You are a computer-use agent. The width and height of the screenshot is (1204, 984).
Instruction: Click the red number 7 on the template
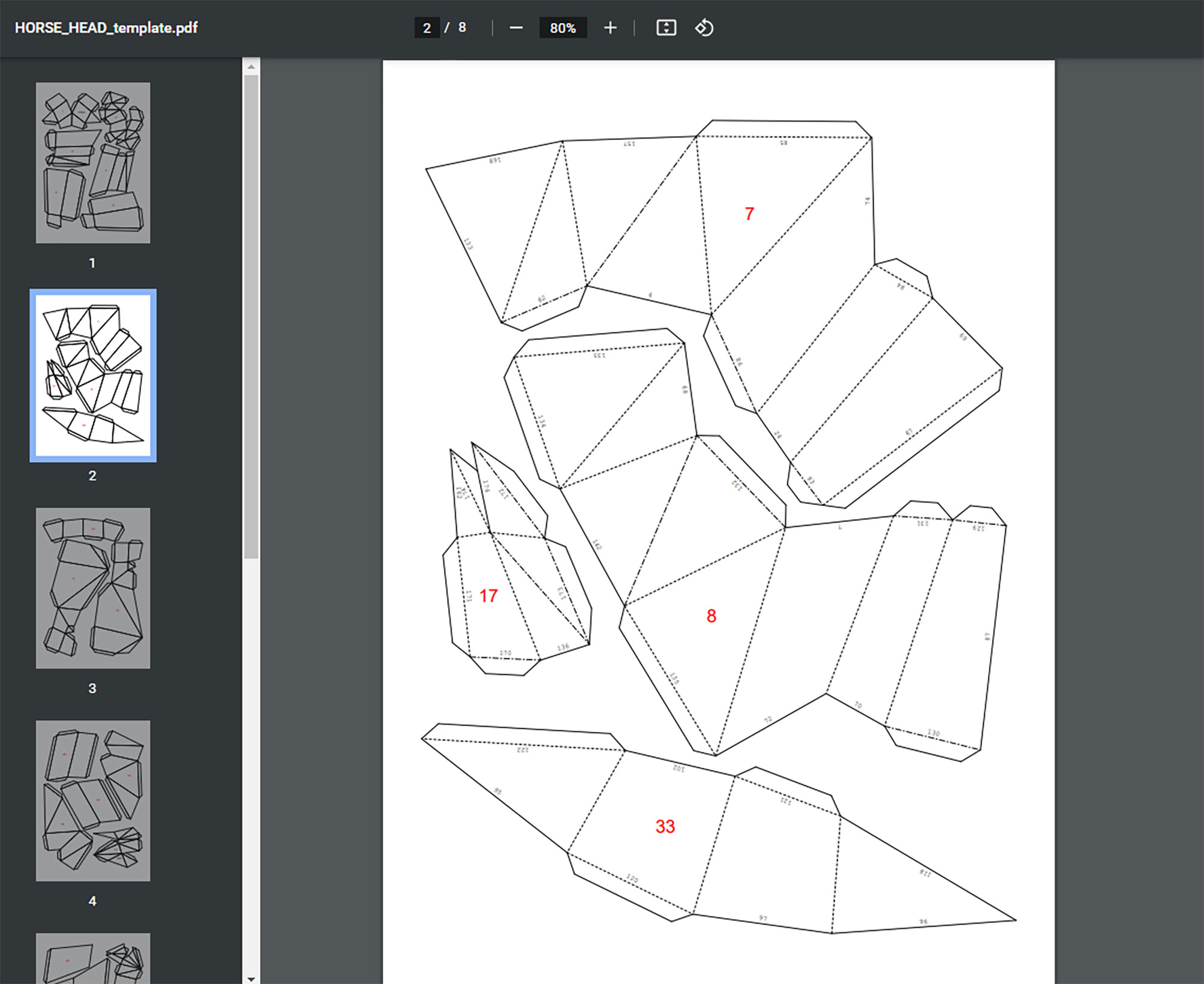tap(749, 214)
